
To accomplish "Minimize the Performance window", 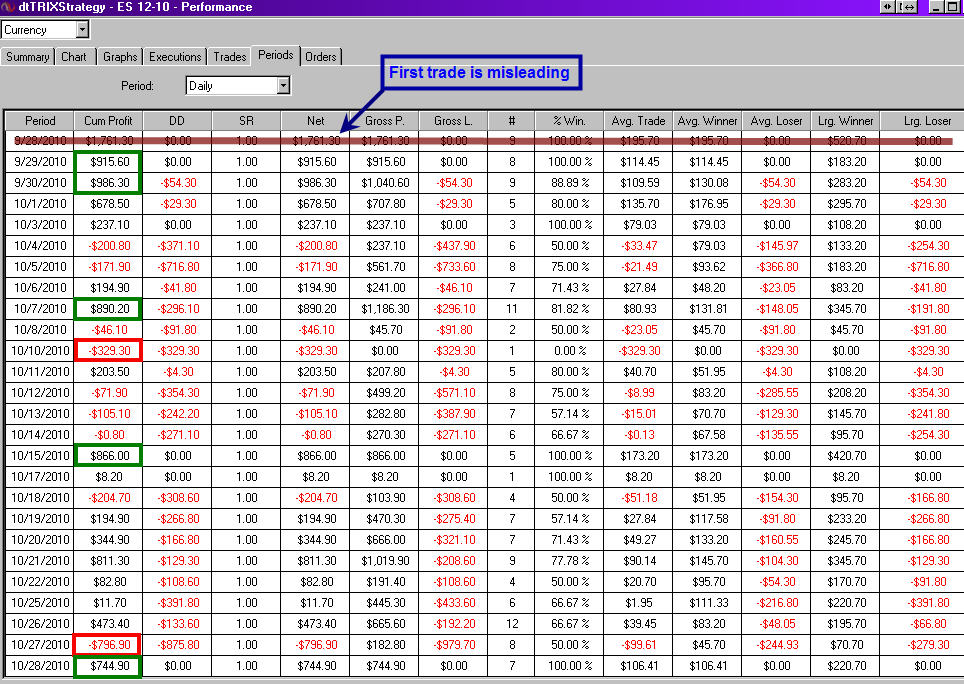I will coord(936,7).
